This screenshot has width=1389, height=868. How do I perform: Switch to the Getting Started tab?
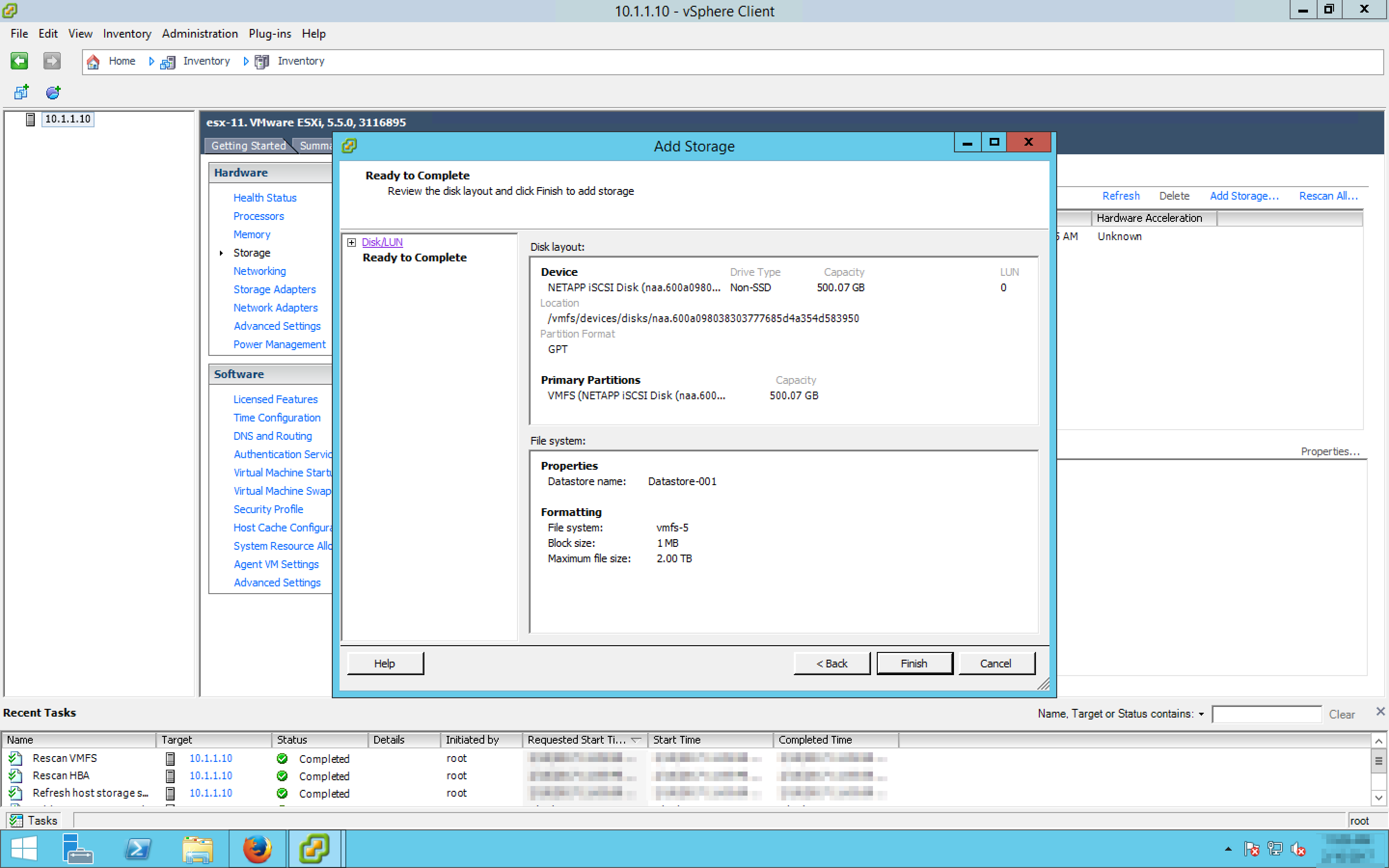point(248,146)
